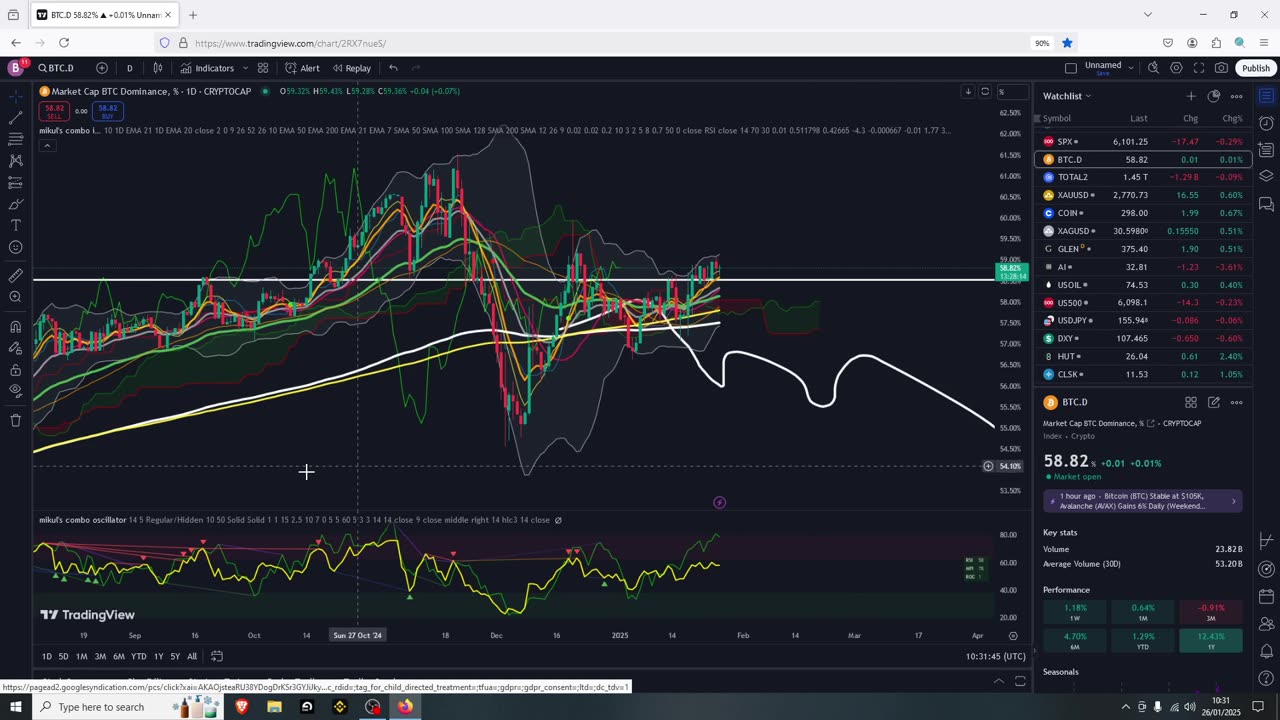Open the Indicators dialog
Screen dimensions: 1280x720
[x=207, y=68]
